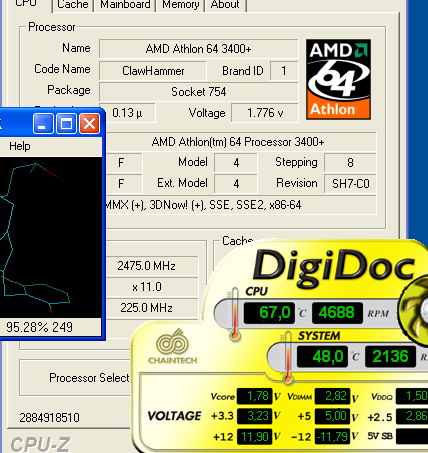
Task: Open the Mainboard tab
Action: (125, 5)
